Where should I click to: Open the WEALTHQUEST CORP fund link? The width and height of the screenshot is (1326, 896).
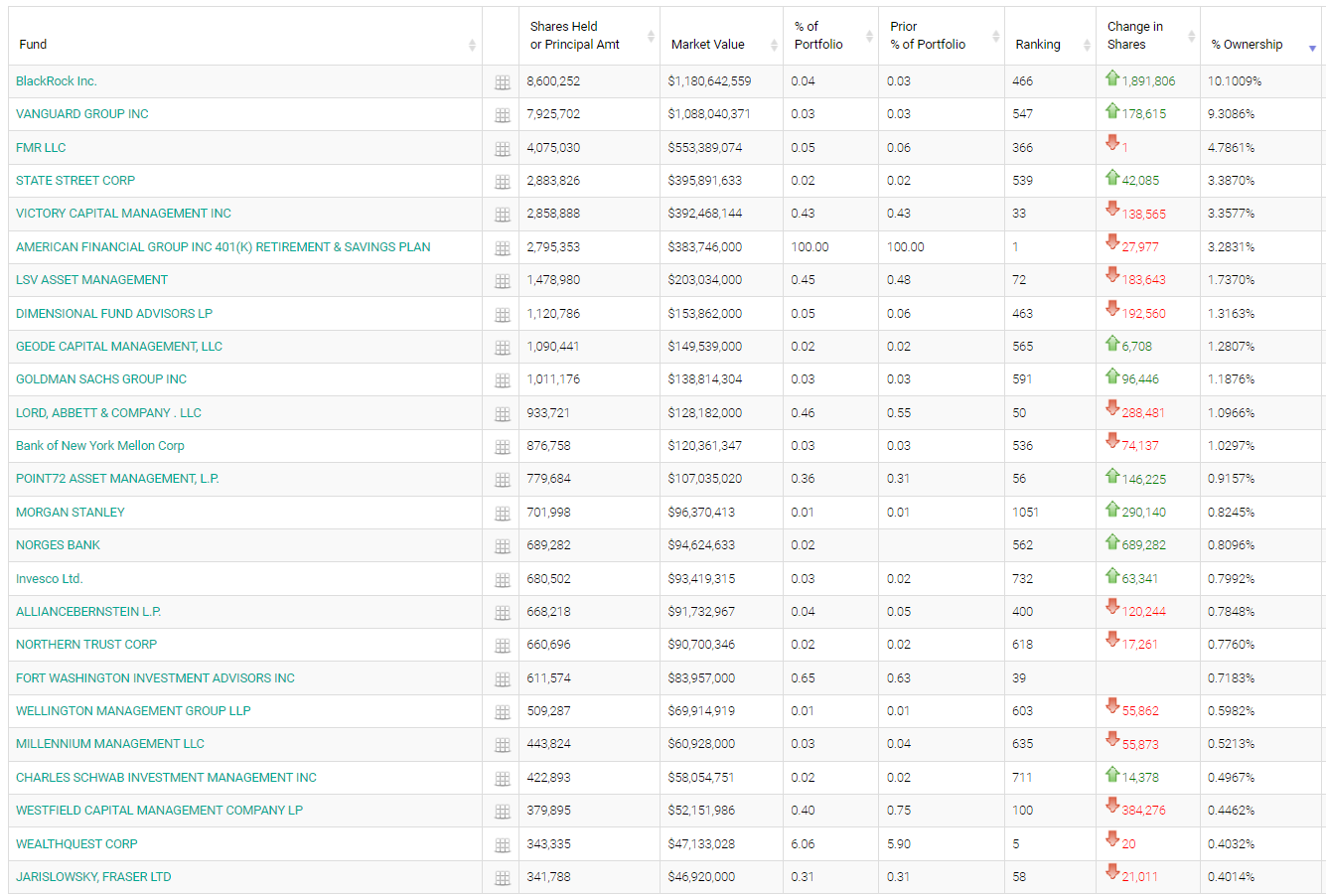point(76,844)
